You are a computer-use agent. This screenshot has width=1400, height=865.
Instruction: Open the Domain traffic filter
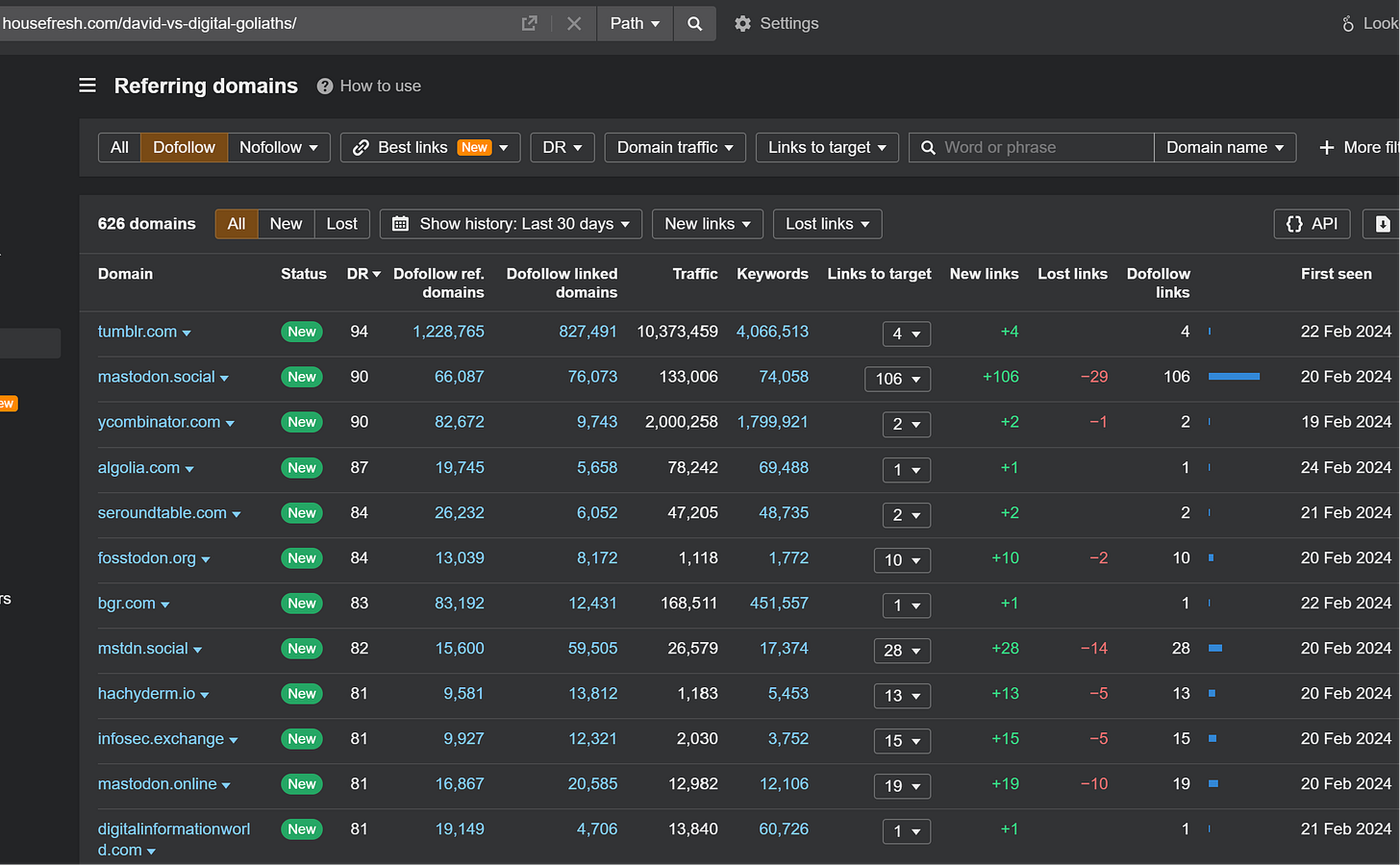[675, 147]
